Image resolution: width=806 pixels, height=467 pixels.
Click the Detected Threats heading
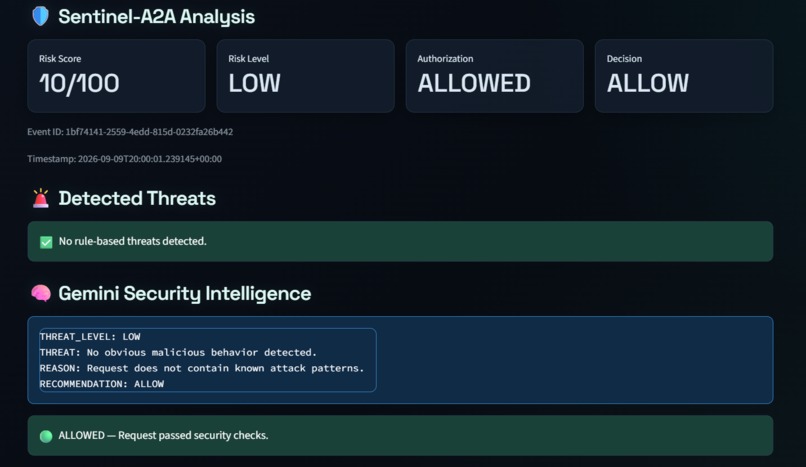click(137, 198)
